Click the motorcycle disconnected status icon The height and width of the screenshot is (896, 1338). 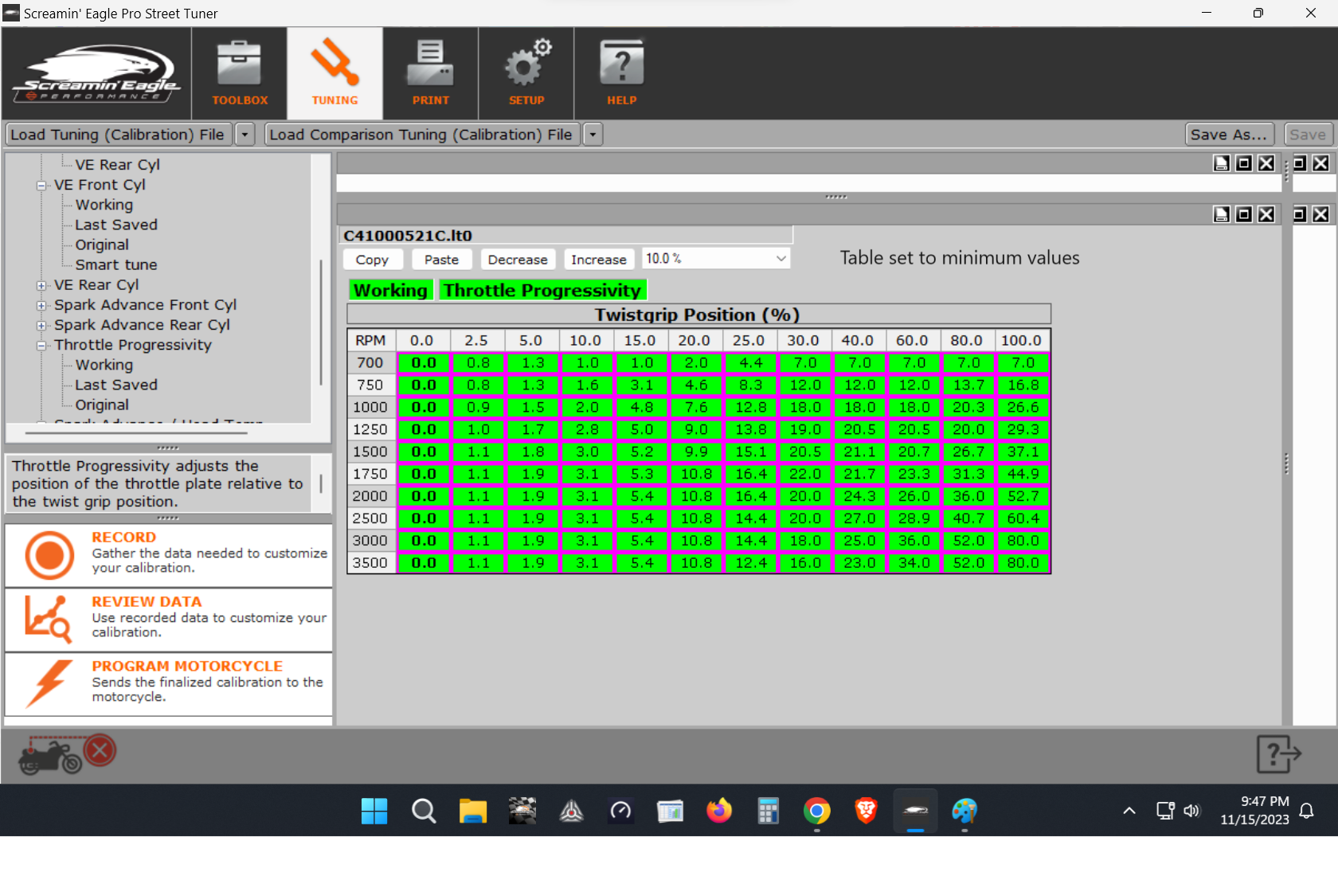(68, 753)
